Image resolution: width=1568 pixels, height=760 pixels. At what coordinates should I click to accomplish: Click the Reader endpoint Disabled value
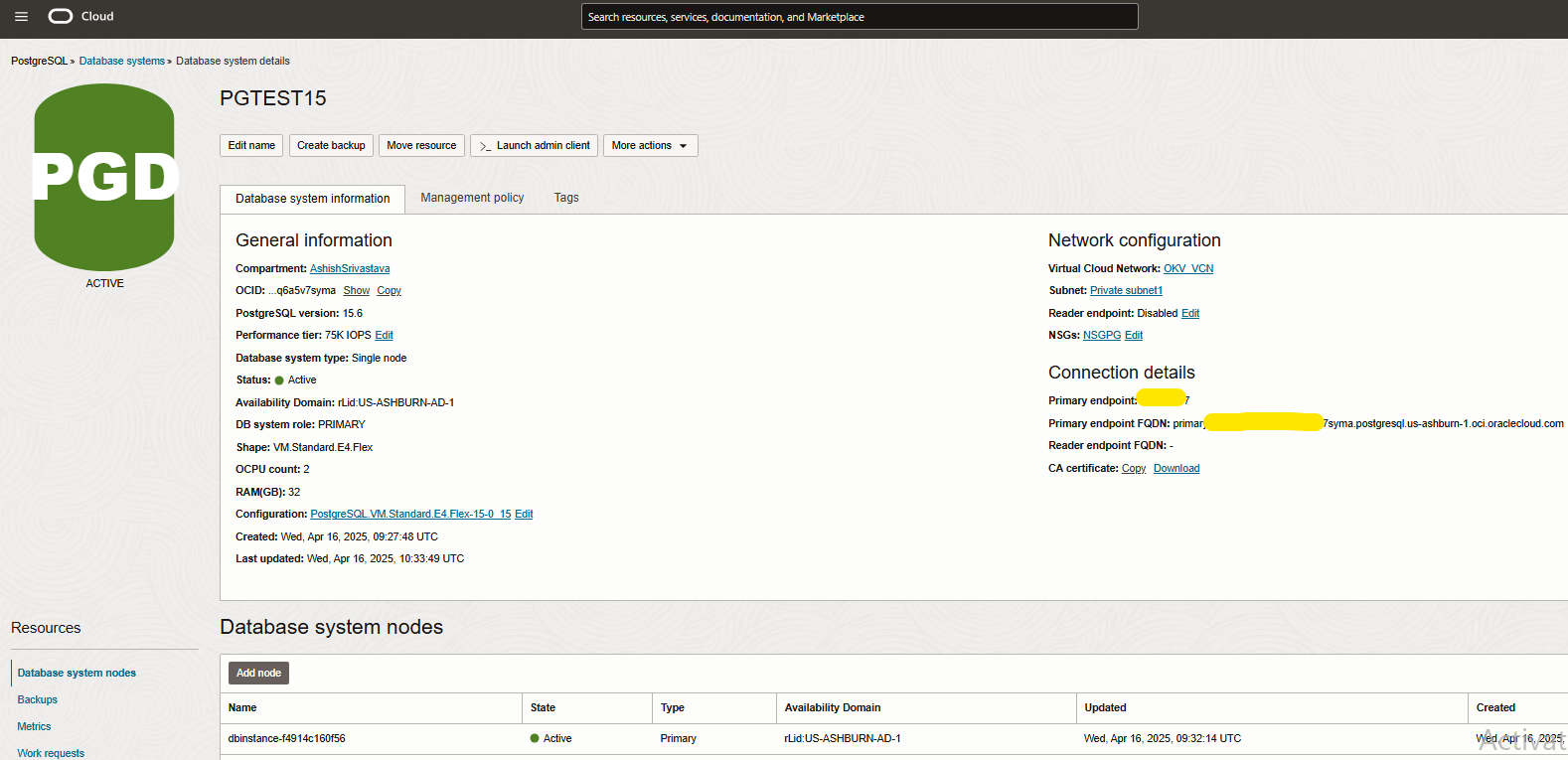(1158, 313)
